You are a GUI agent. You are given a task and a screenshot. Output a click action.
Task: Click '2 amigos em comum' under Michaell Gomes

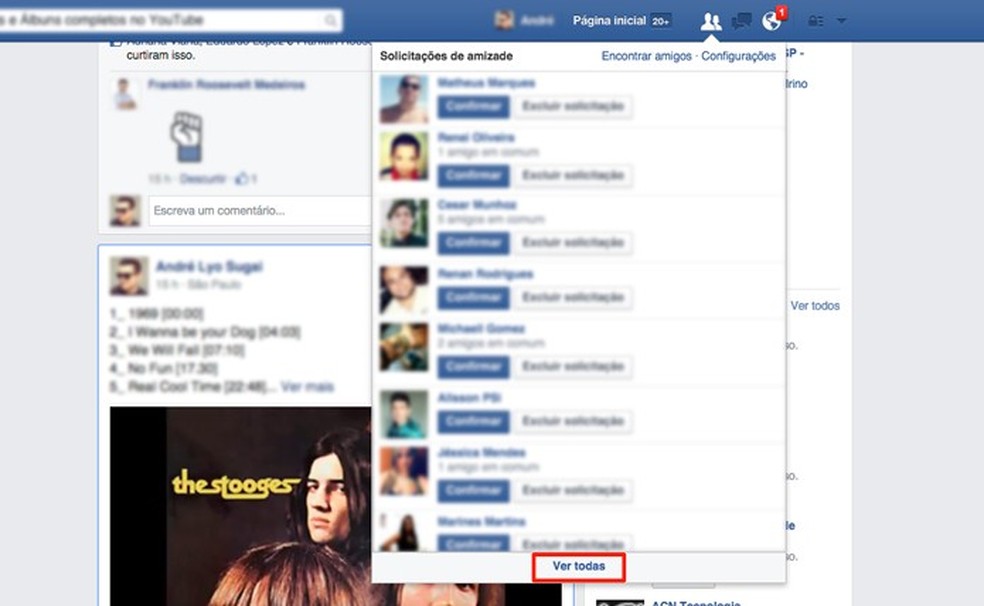click(491, 343)
